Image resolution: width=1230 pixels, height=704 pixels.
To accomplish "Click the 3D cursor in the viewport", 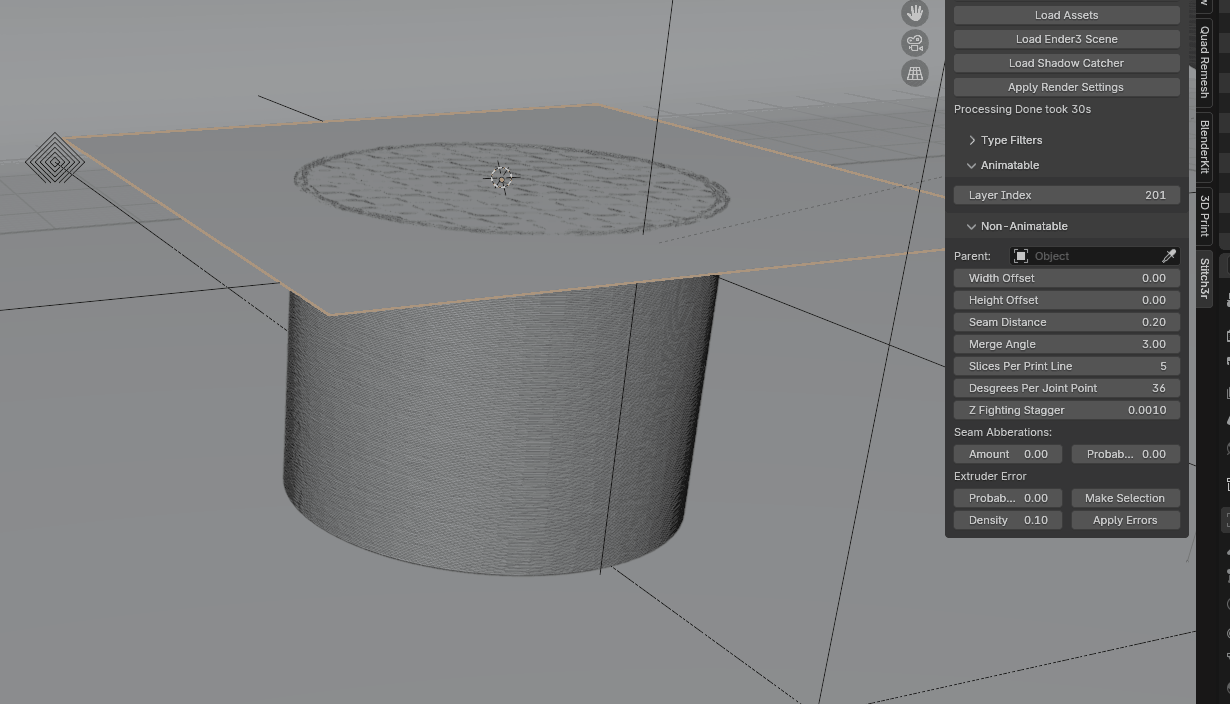I will point(501,178).
